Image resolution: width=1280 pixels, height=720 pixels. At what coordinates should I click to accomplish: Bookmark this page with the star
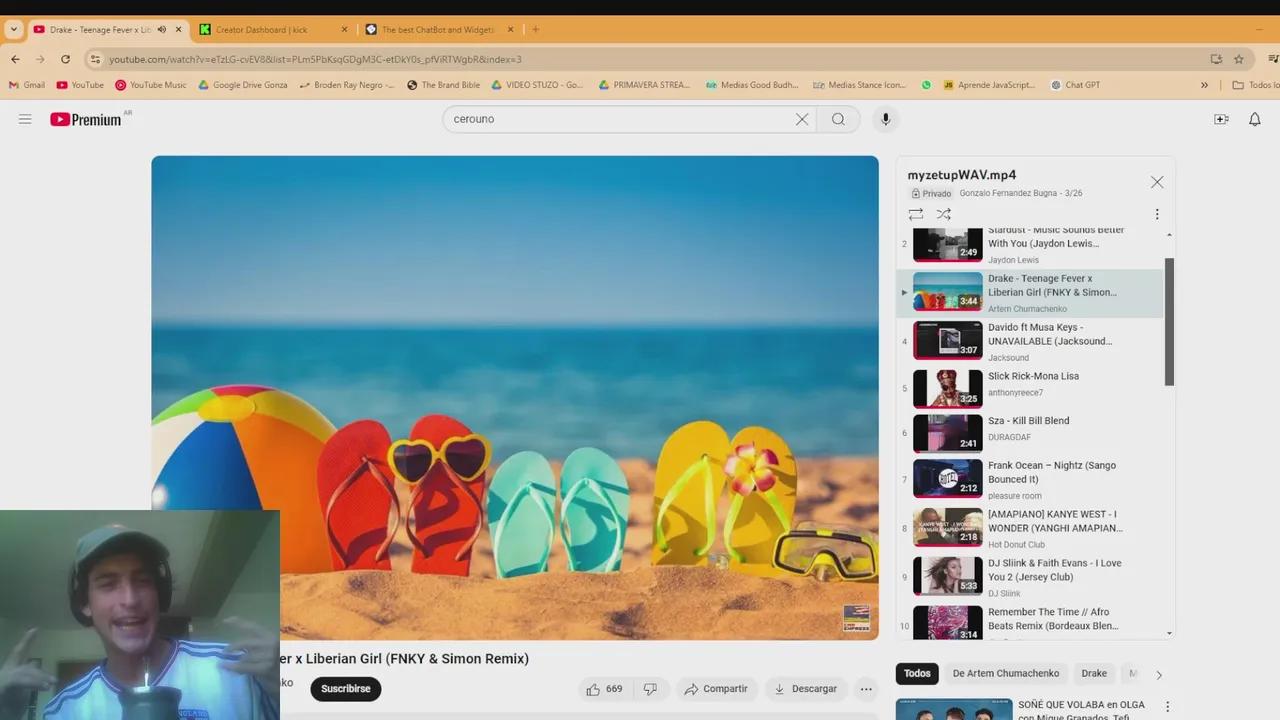point(1238,59)
